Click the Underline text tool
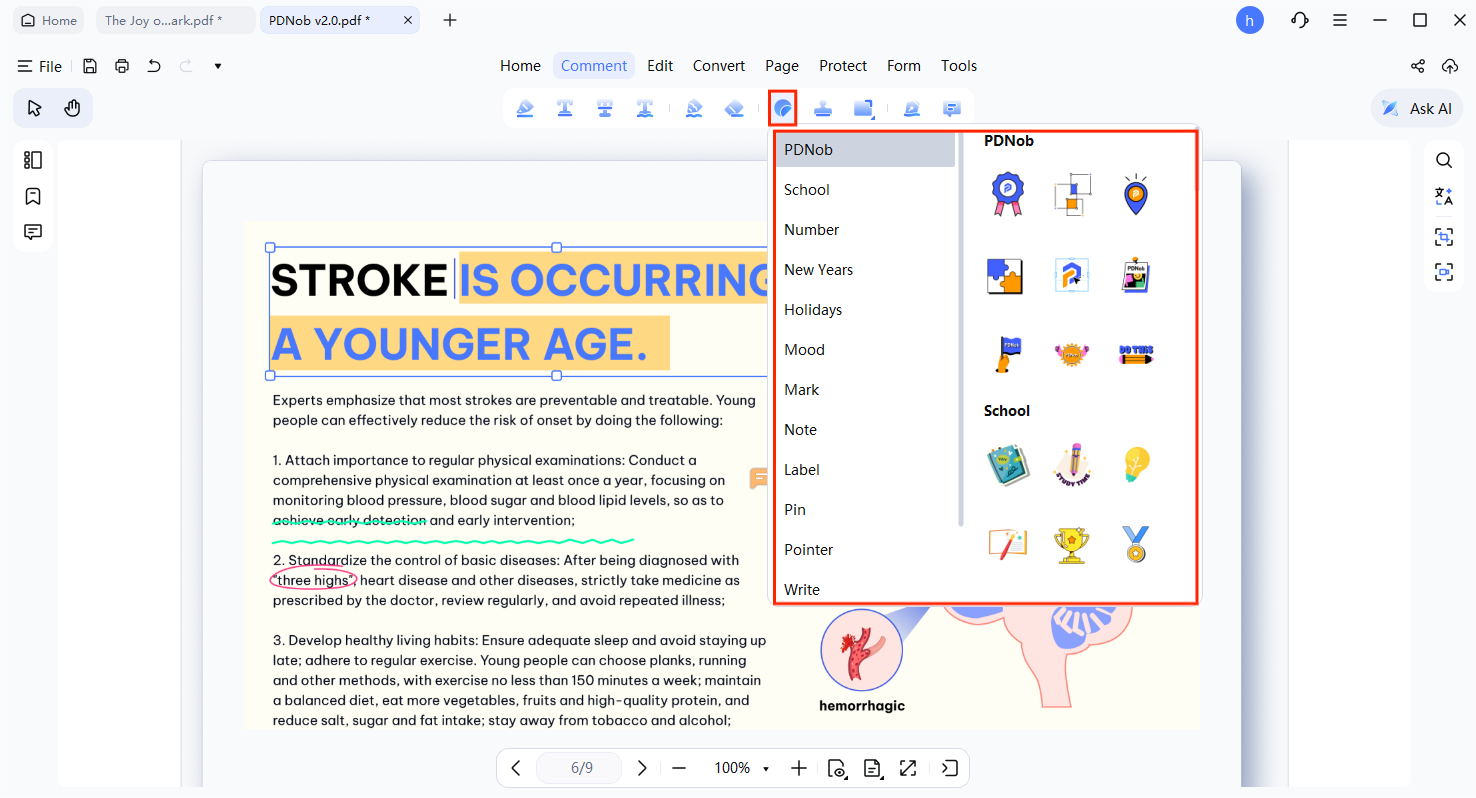Viewport: 1476px width, 798px height. point(565,108)
